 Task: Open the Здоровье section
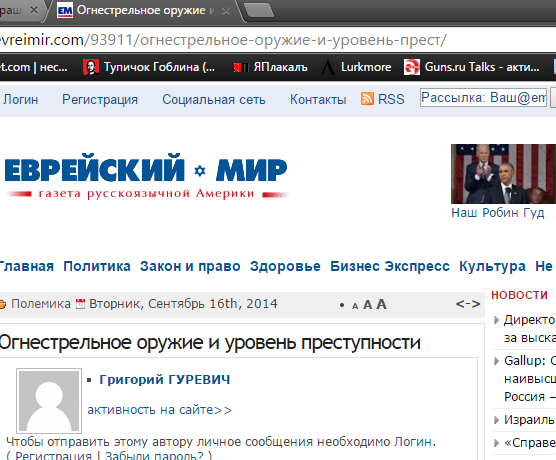pos(285,267)
